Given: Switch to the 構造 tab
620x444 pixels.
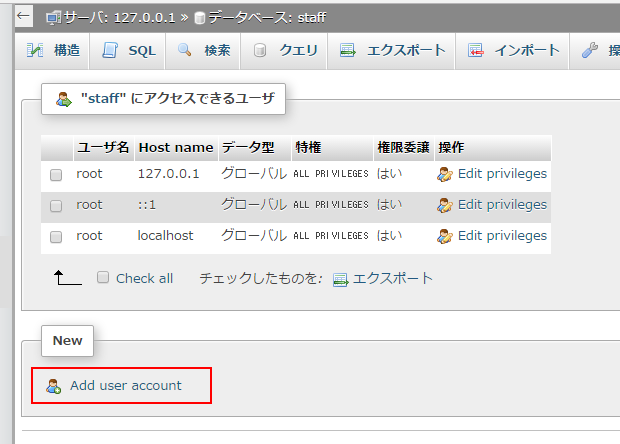Looking at the screenshot, I should tap(52, 51).
